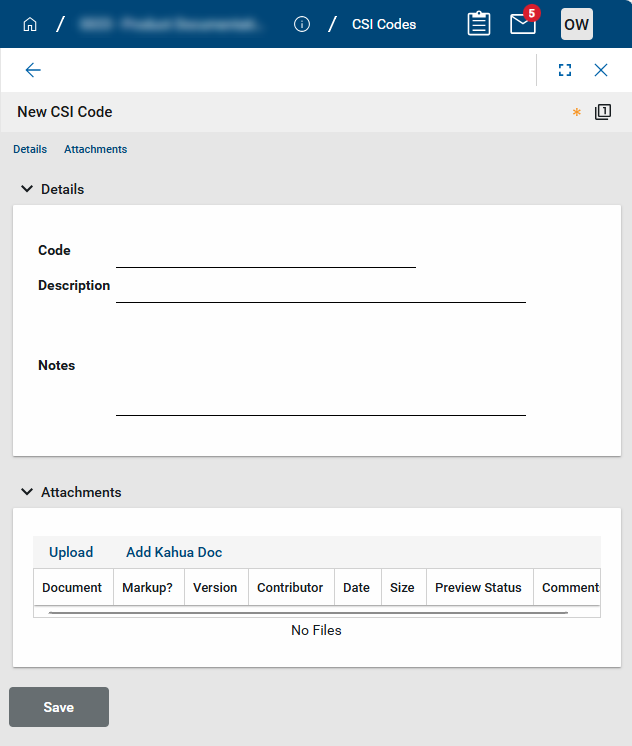Open the OW user profile menu
Viewport: 632px width, 746px height.
click(x=576, y=24)
